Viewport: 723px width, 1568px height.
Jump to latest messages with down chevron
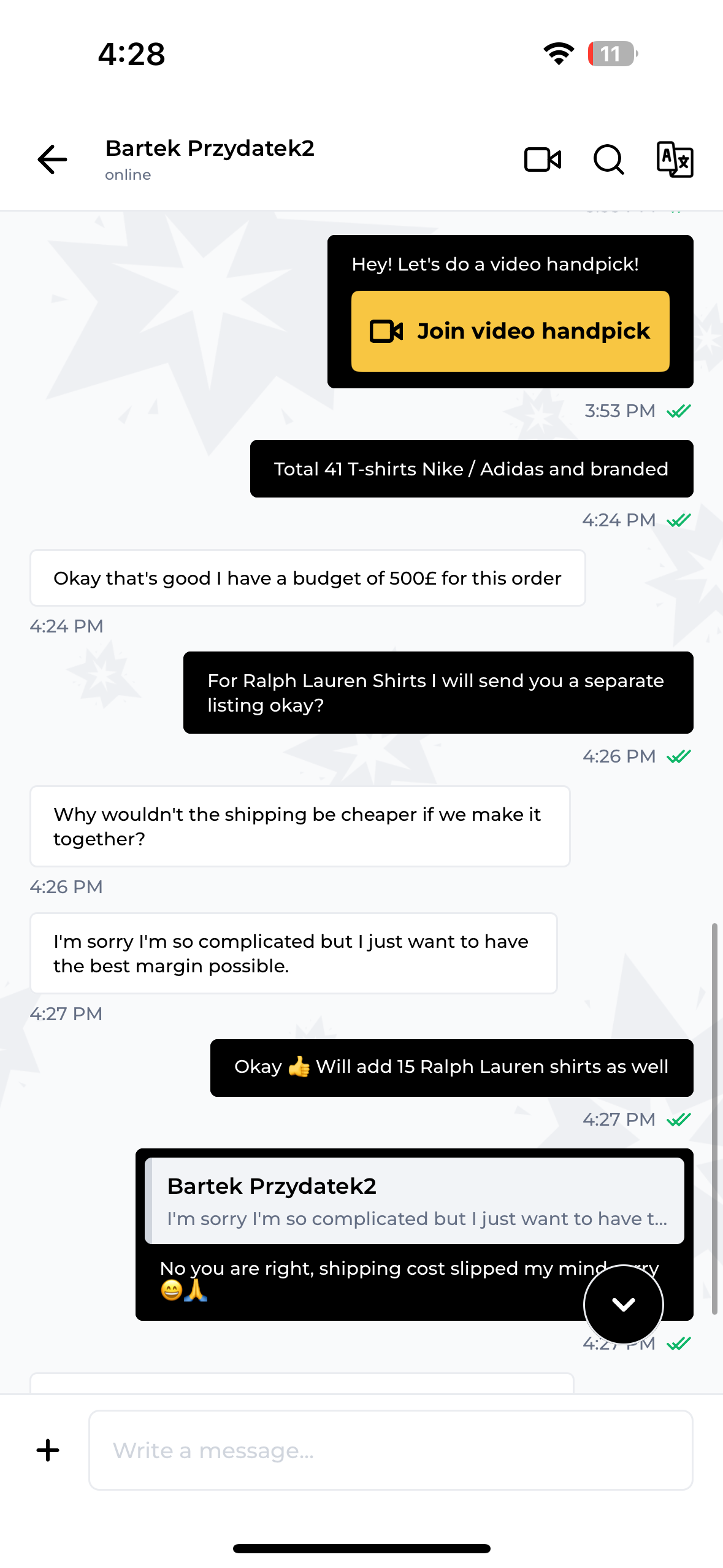tap(623, 1304)
